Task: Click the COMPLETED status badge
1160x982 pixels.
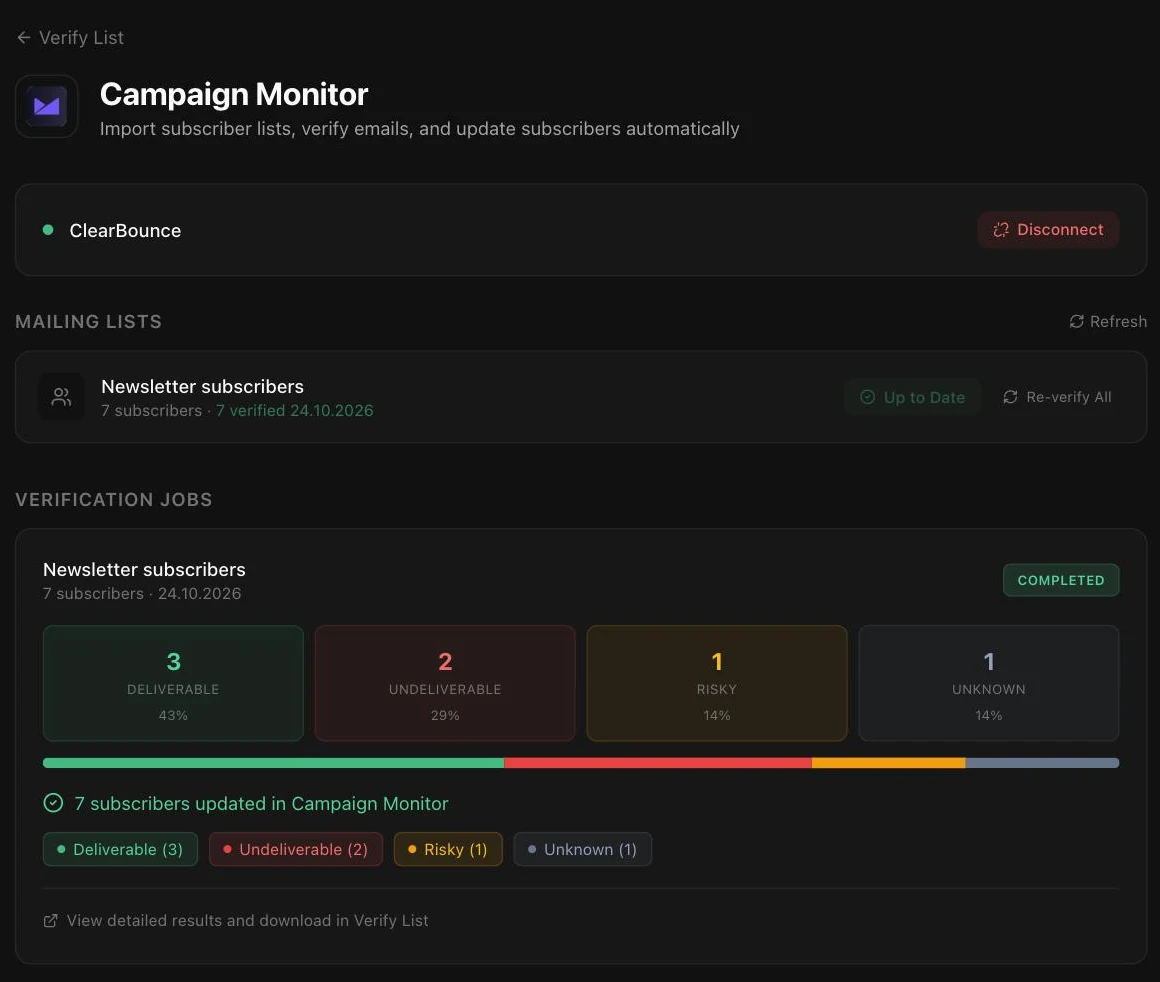Action: 1061,580
